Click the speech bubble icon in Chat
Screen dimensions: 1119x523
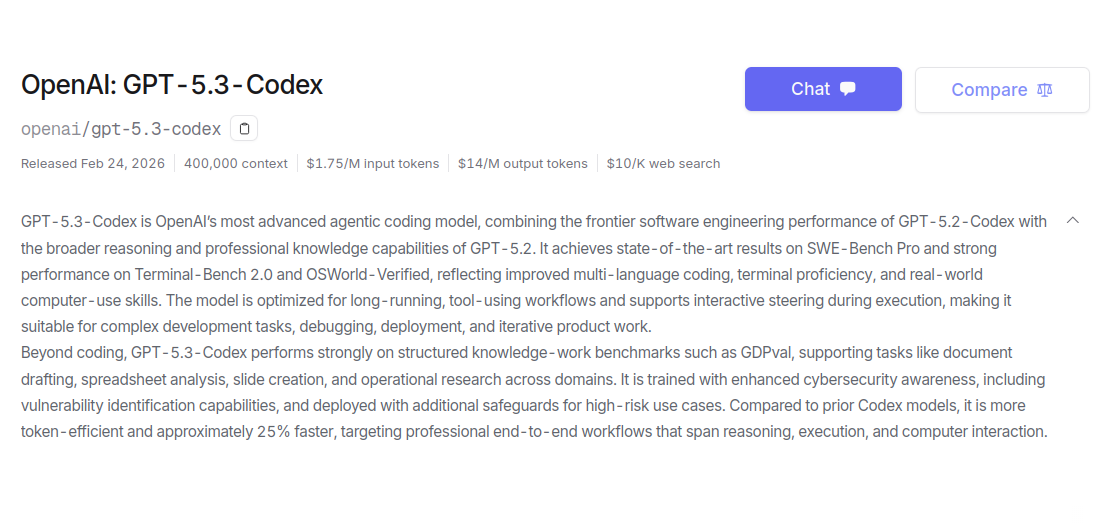tap(848, 89)
